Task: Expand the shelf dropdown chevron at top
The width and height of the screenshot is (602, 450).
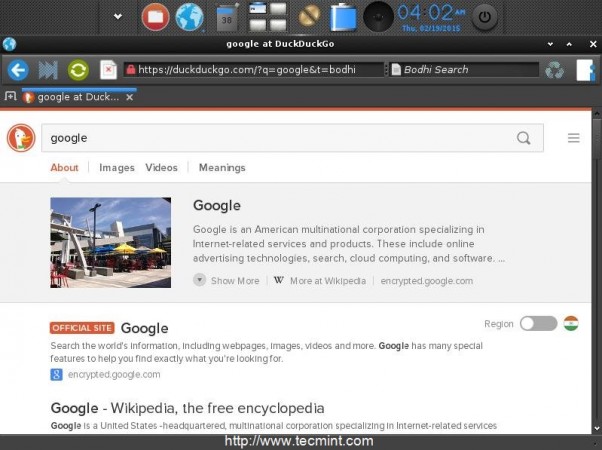Action: 118,16
